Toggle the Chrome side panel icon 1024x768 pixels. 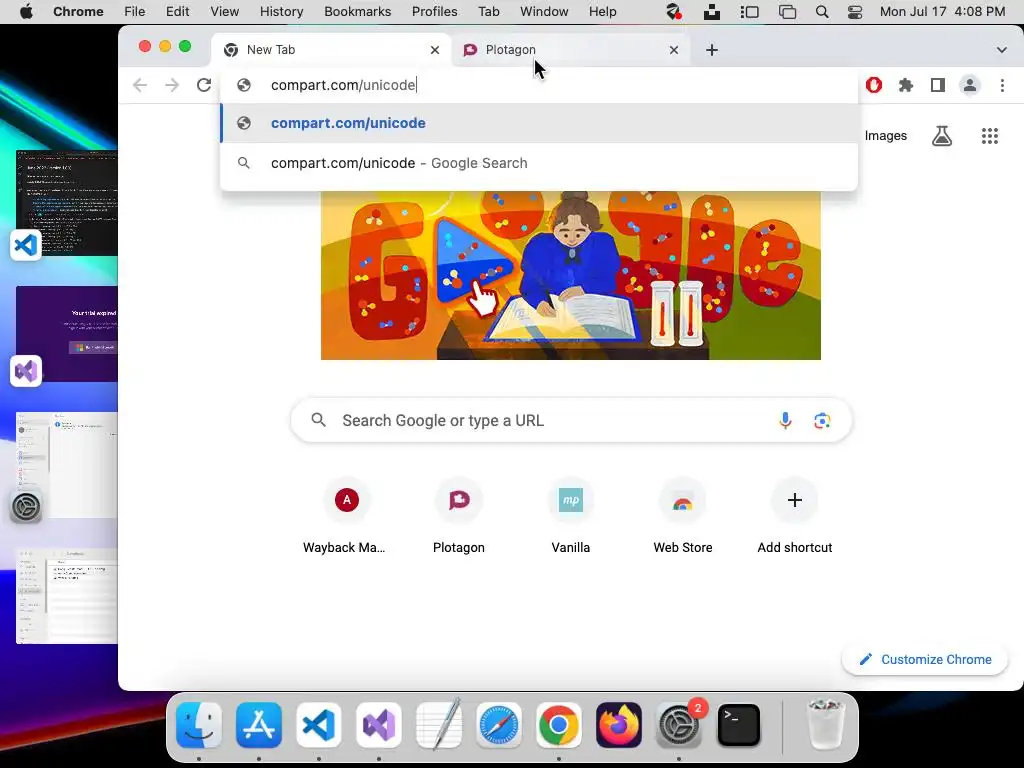[938, 85]
